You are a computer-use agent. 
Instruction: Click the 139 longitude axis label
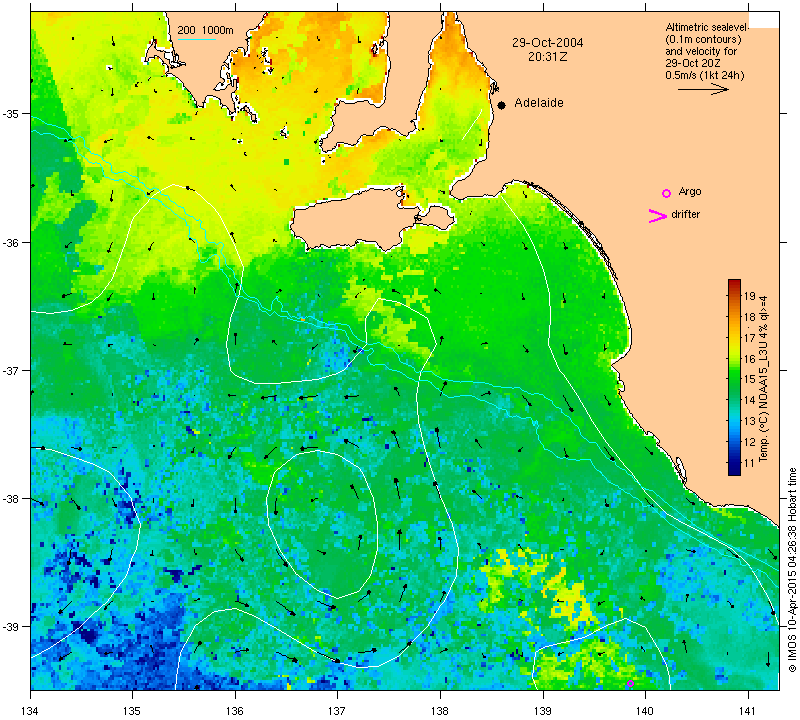point(543,710)
